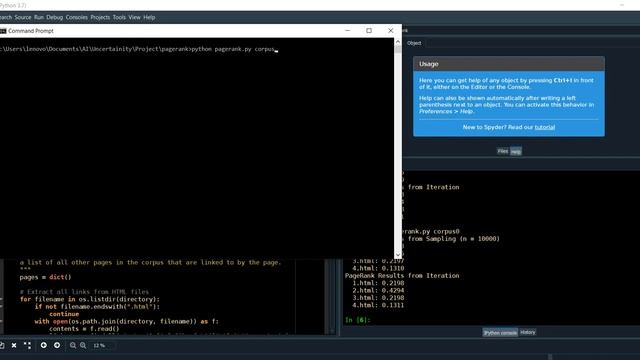
Task: Click the Object field label in Help pane
Action: coord(414,43)
